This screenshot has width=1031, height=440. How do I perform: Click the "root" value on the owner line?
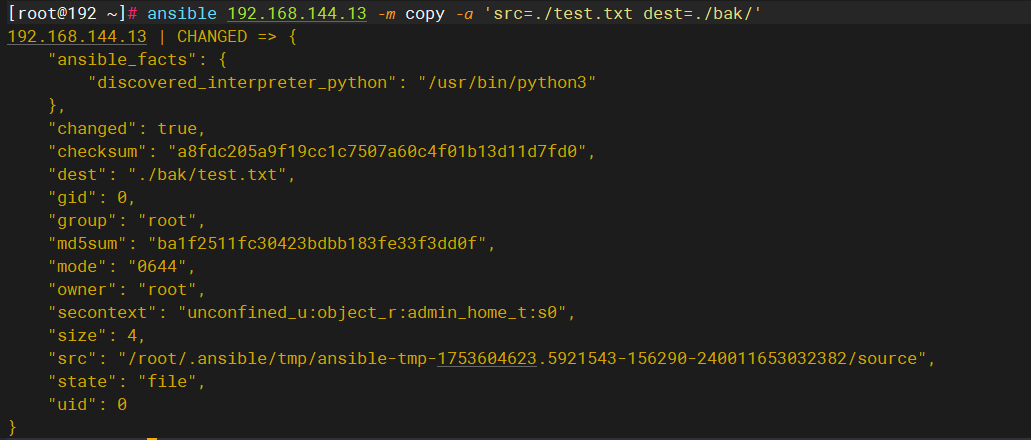tap(167, 289)
